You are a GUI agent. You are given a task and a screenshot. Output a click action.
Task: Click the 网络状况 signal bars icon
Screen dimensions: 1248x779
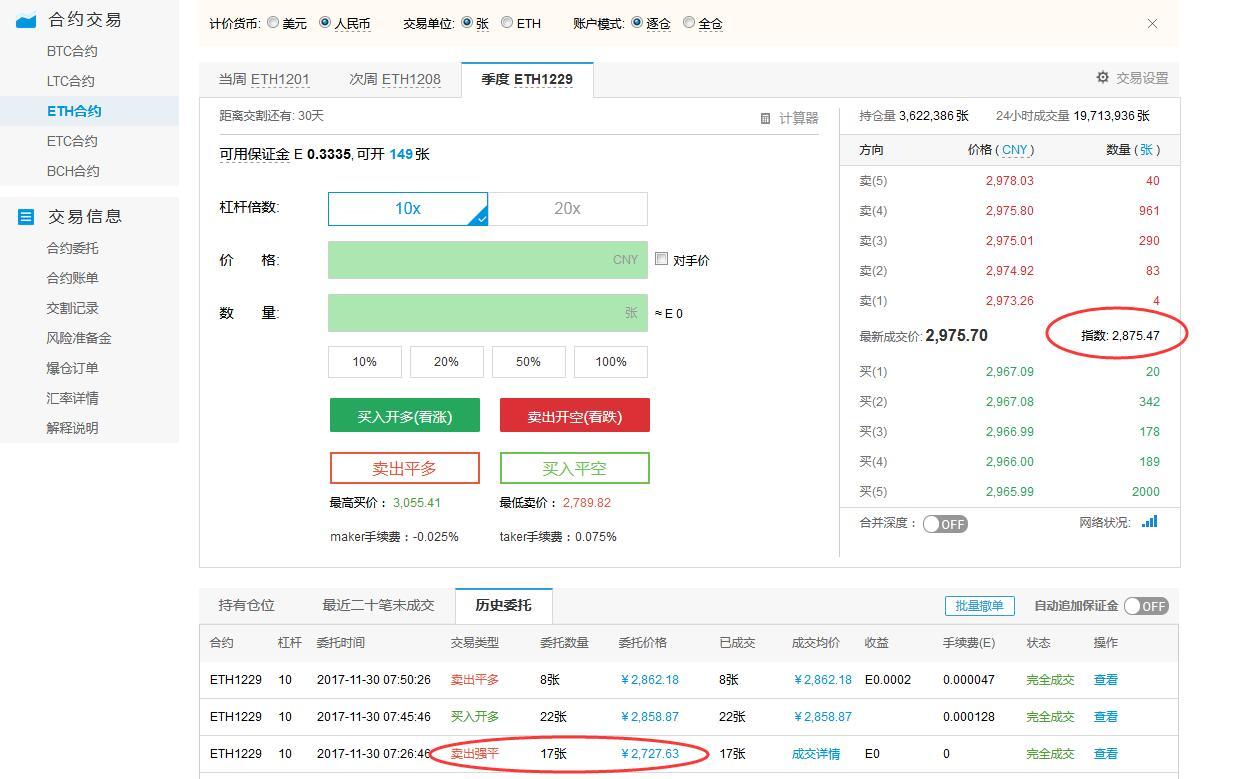click(x=1150, y=521)
